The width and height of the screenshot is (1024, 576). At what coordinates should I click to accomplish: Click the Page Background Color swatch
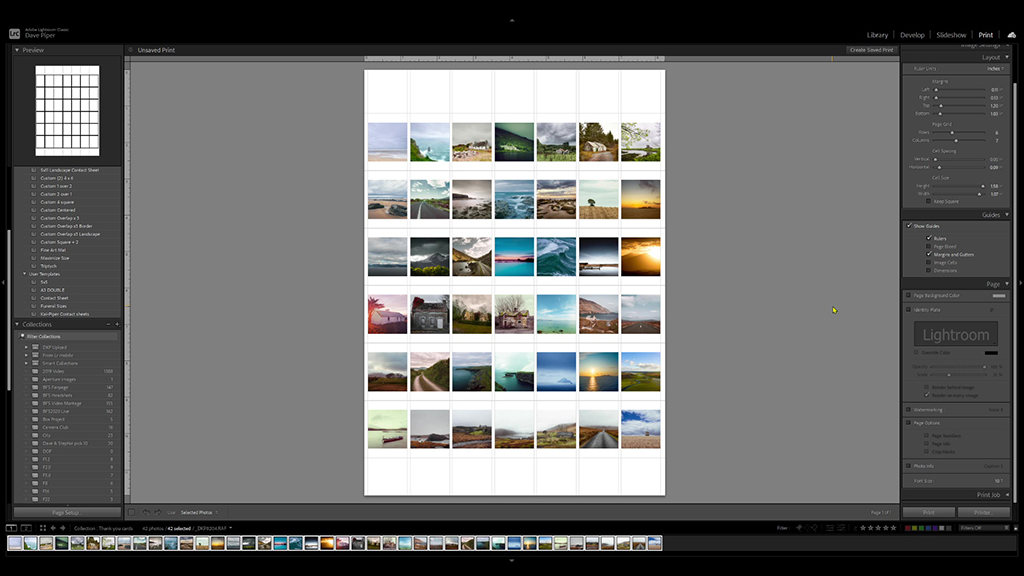pyautogui.click(x=999, y=296)
